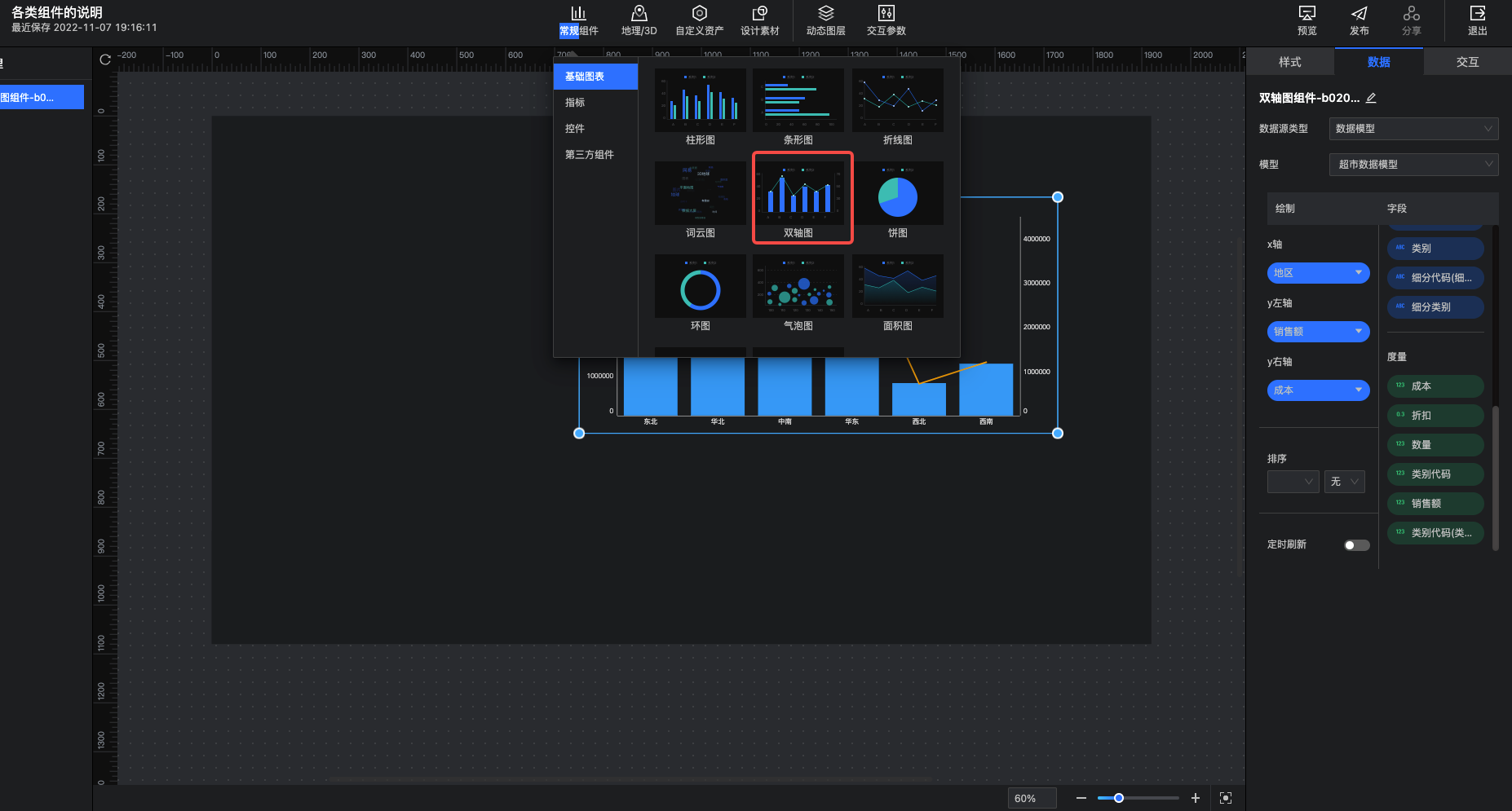
Task: Open the 设计素材 menu
Action: pyautogui.click(x=759, y=20)
